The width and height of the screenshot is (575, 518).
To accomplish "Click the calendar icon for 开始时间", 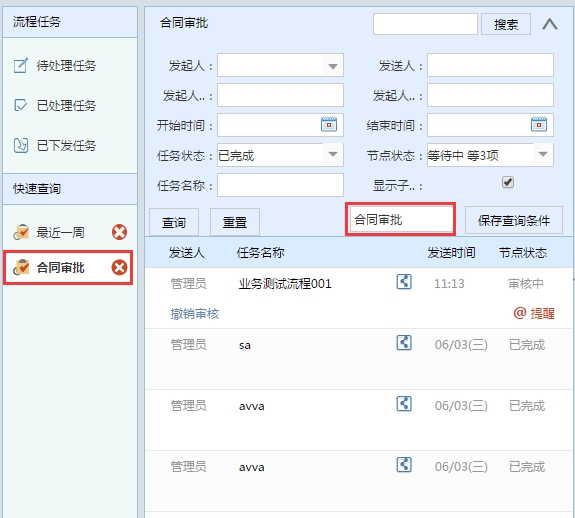I will tap(329, 124).
